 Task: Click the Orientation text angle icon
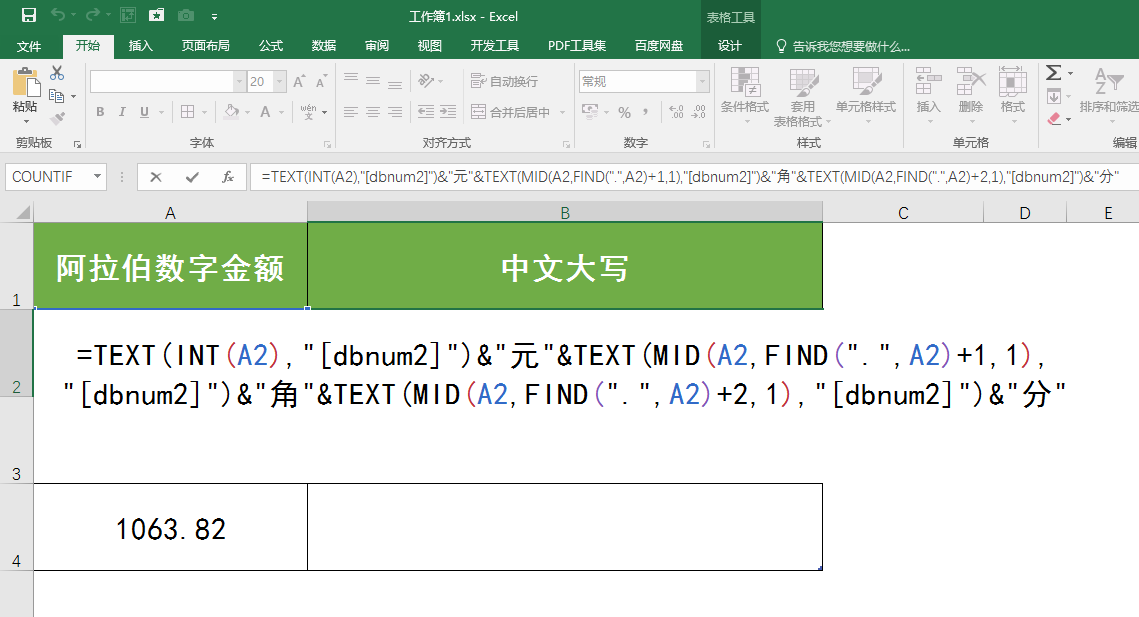[x=426, y=81]
